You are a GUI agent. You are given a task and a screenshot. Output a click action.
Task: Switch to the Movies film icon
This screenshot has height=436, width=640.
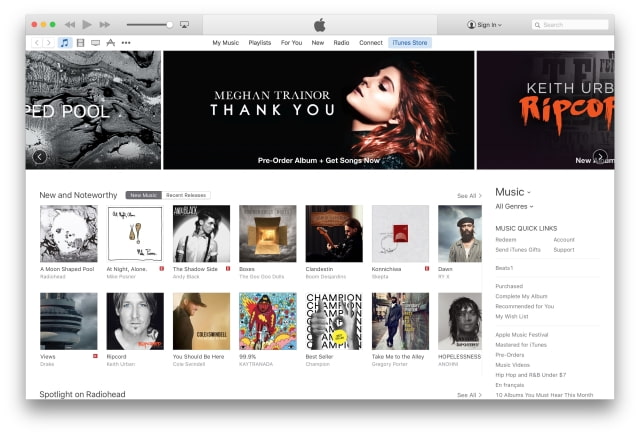tap(80, 42)
